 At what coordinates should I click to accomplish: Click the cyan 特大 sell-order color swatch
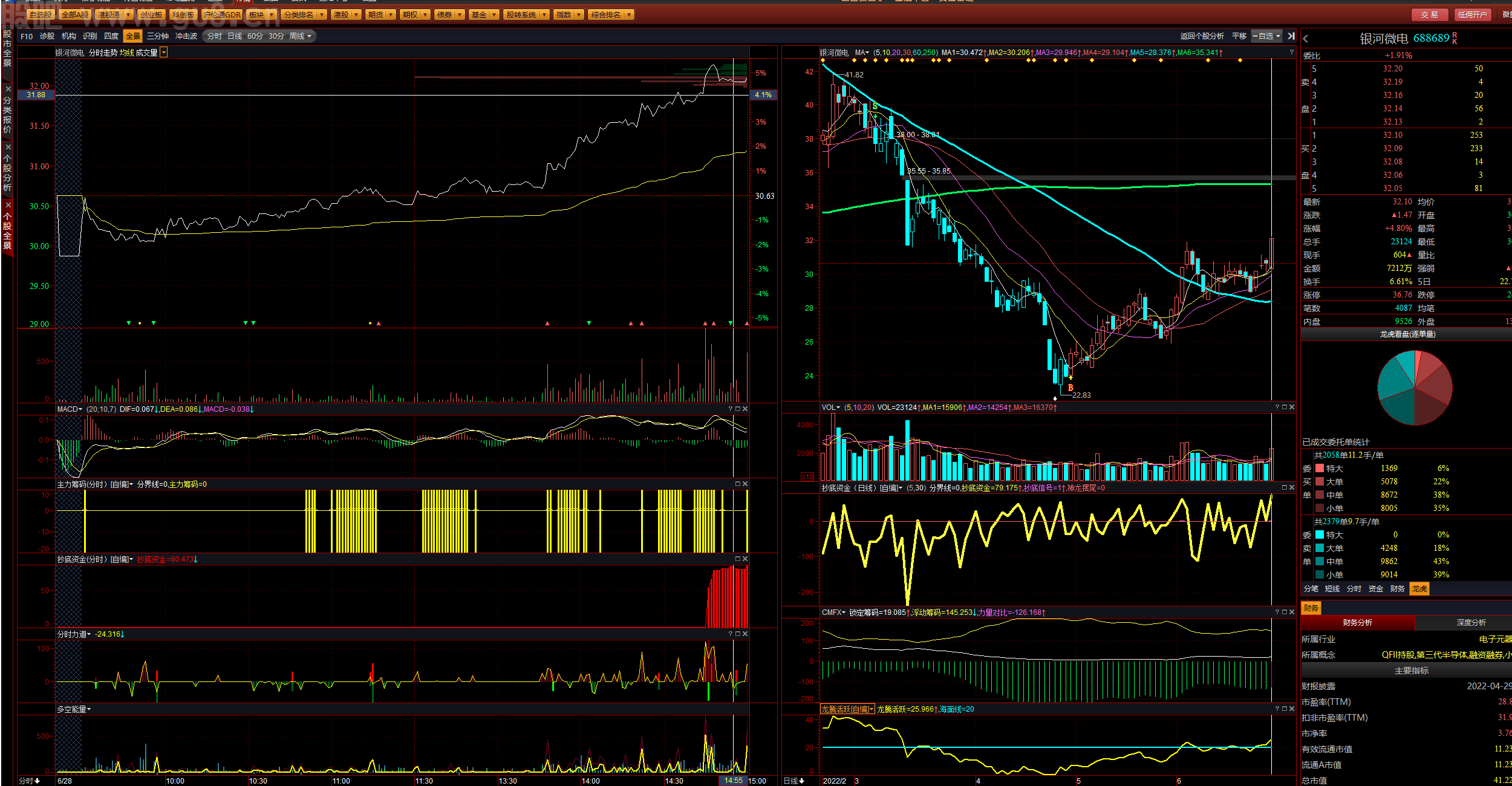click(1320, 535)
